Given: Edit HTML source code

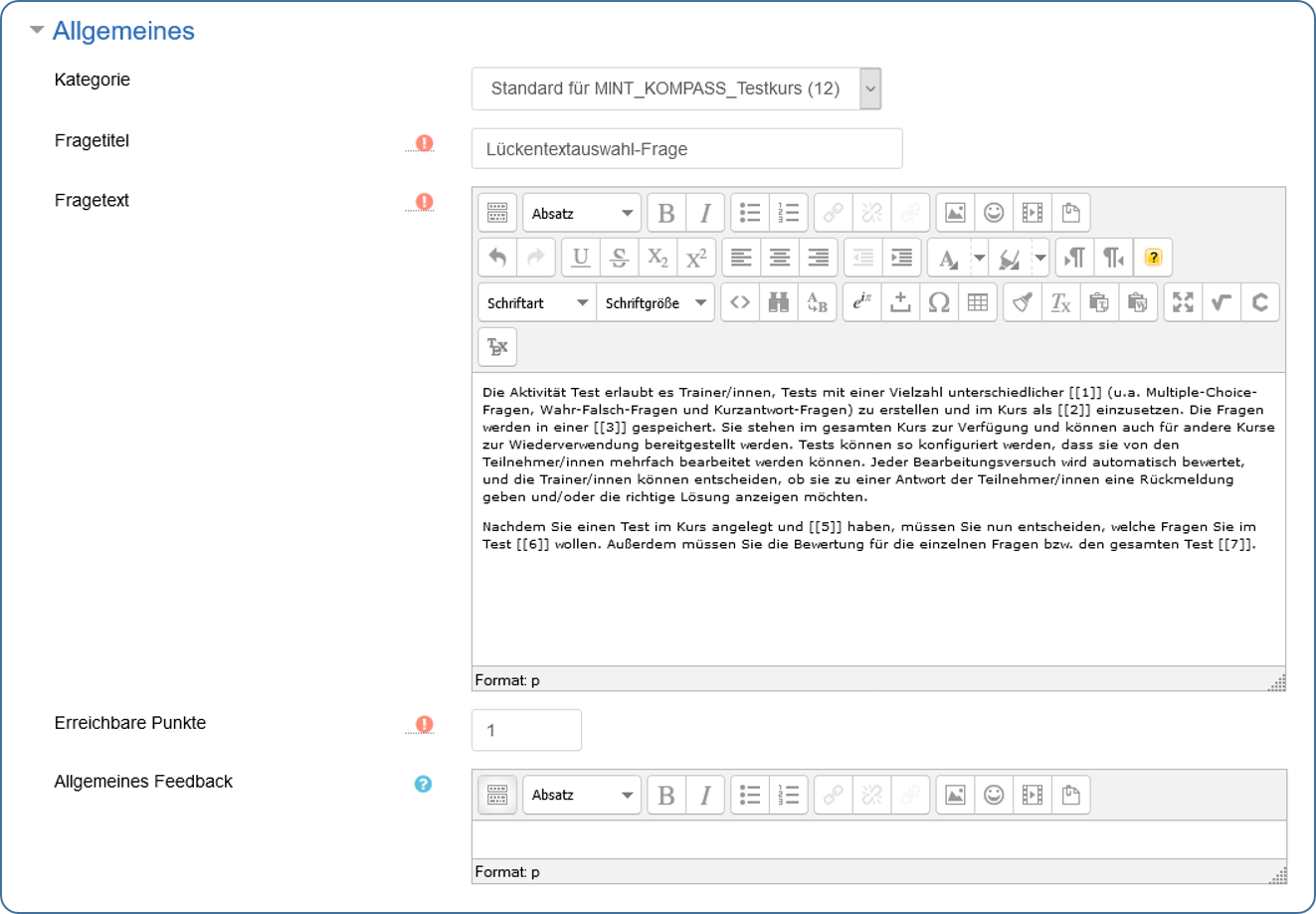Looking at the screenshot, I should pyautogui.click(x=740, y=302).
